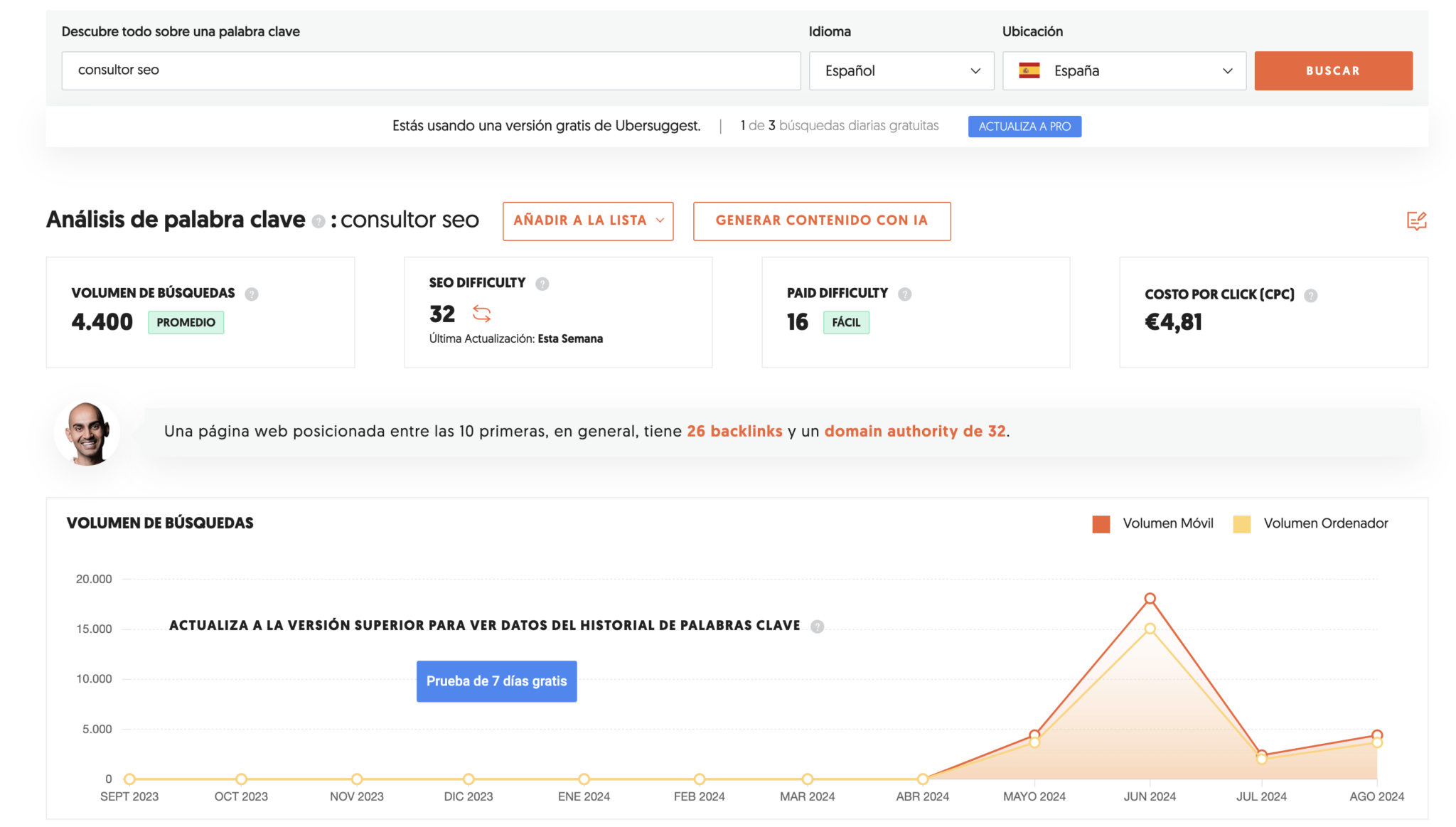Click the ABR 2024 chart data point
This screenshot has height=827, width=1456.
923,779
